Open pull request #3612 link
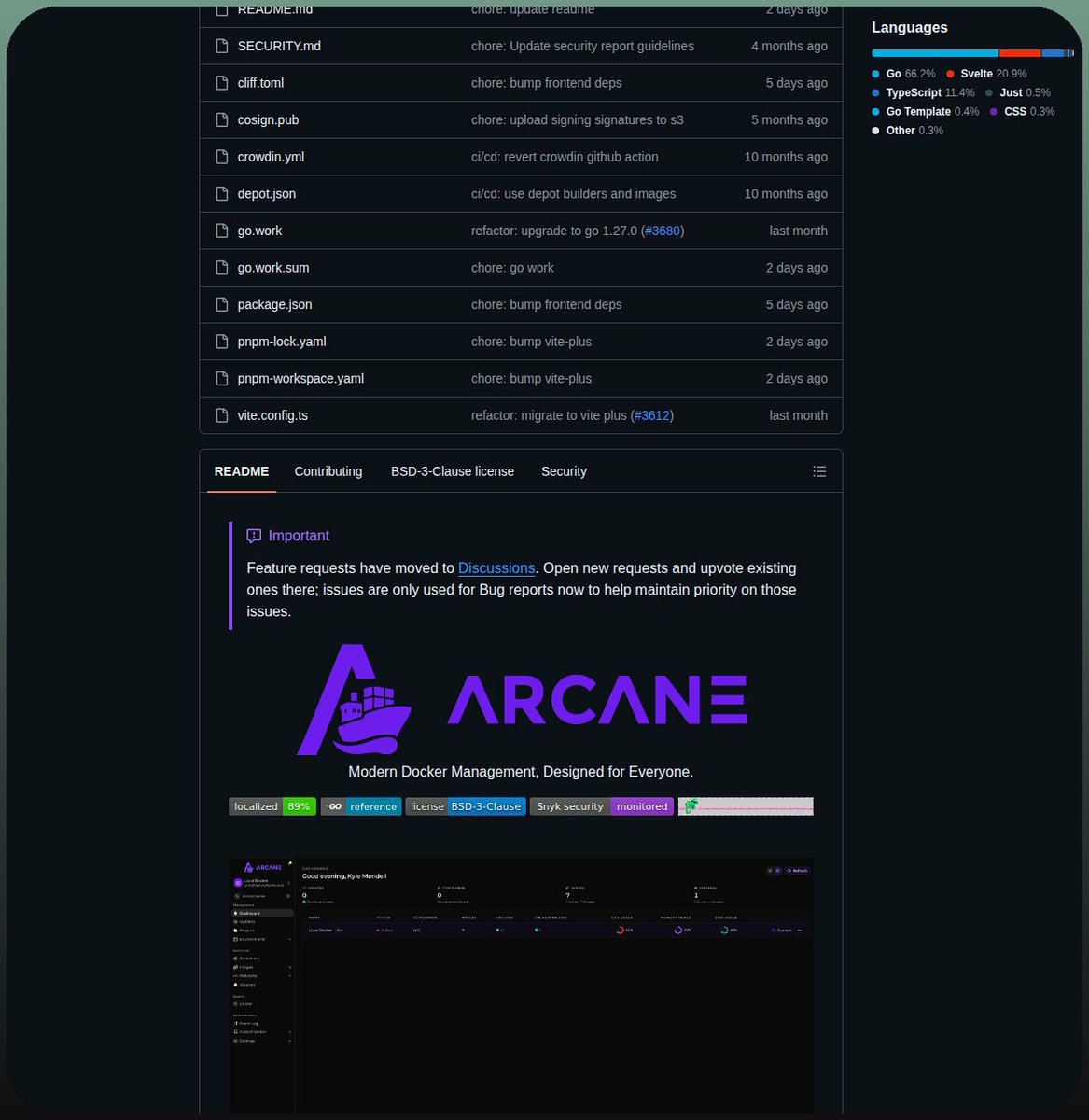Image resolution: width=1089 pixels, height=1120 pixels. 652,415
